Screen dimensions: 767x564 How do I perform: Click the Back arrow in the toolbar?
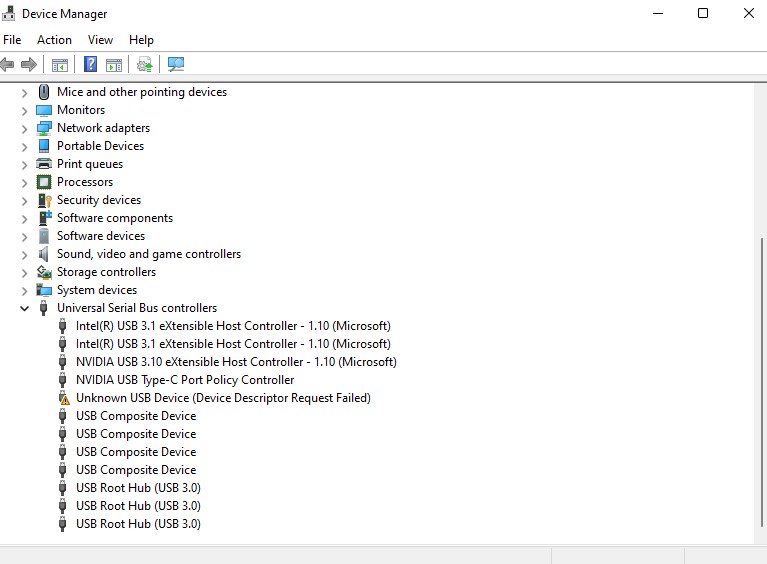click(7, 64)
